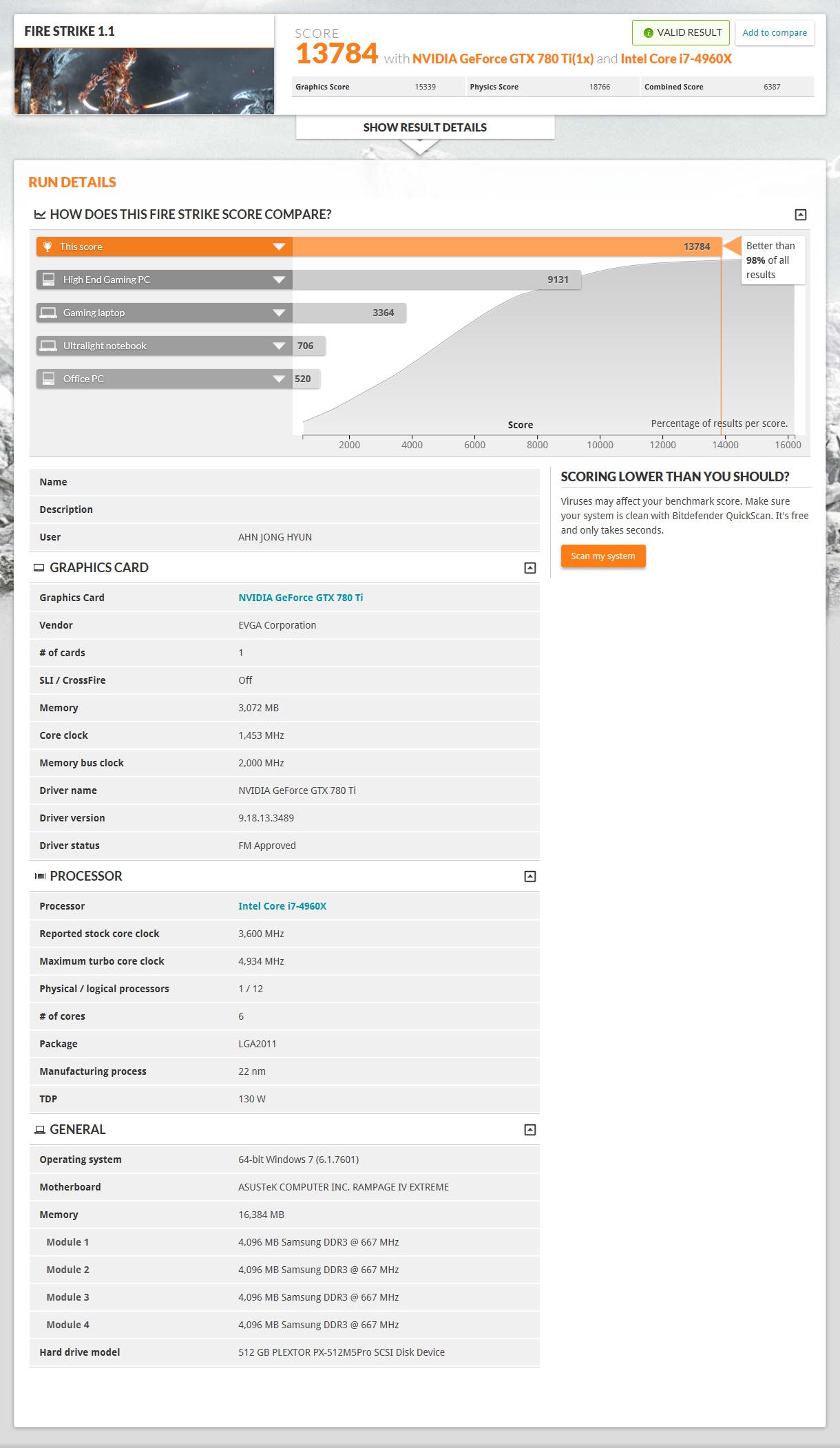Click the monitor icon beside Office PC

[48, 379]
